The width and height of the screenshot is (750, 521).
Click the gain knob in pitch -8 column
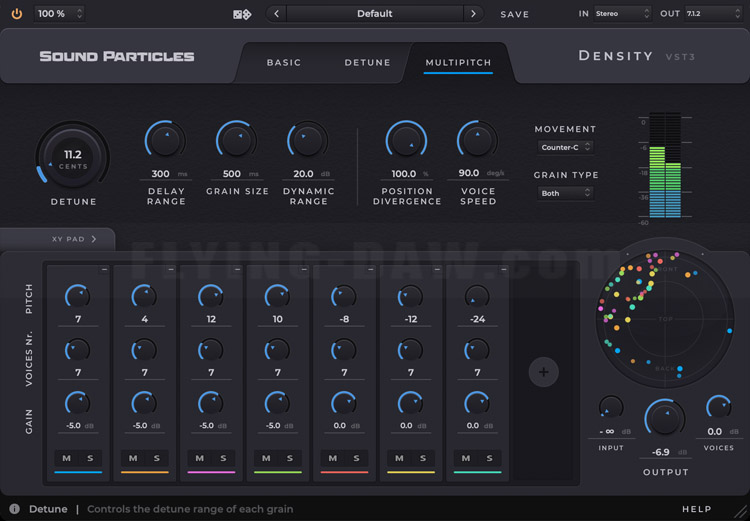click(344, 403)
